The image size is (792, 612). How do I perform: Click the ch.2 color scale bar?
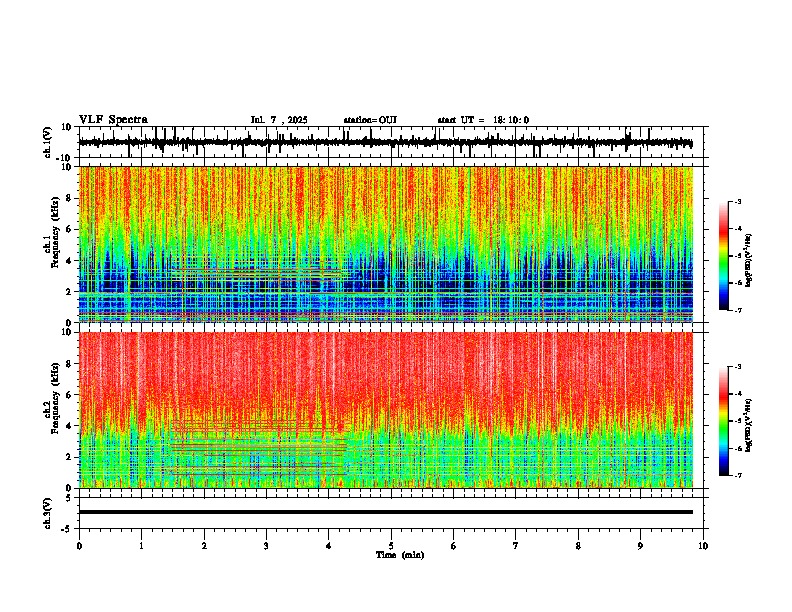pyautogui.click(x=723, y=421)
